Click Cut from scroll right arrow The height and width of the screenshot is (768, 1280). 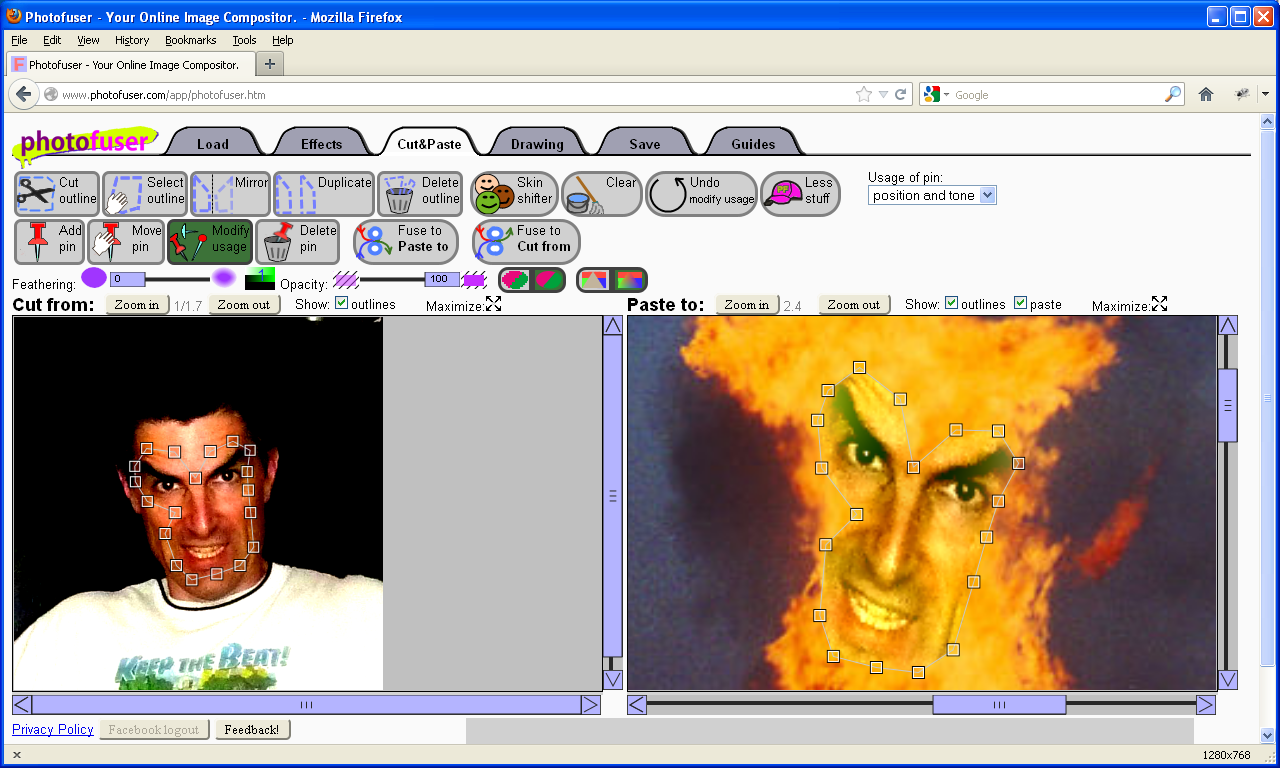[x=590, y=704]
